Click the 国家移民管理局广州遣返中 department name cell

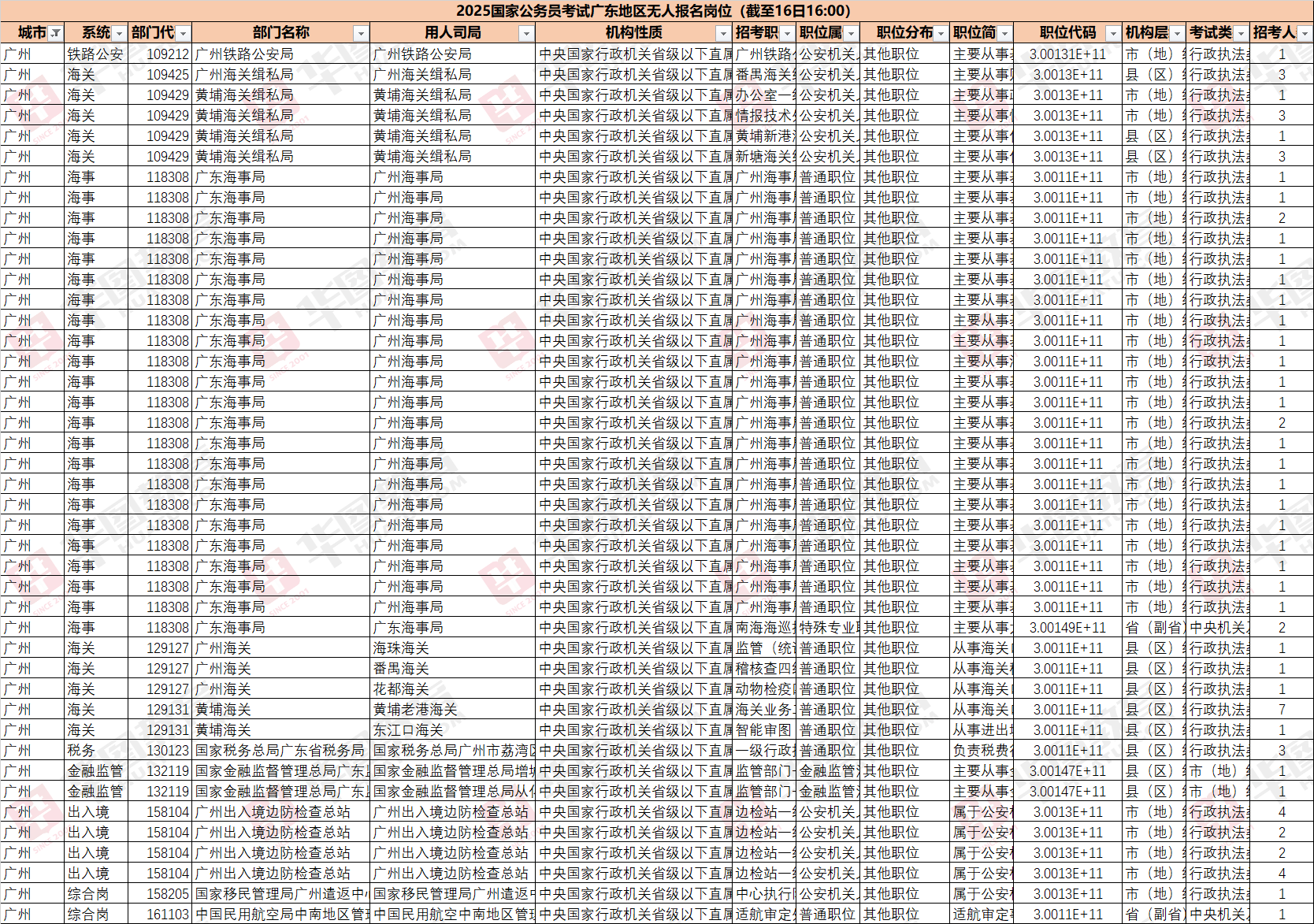(280, 894)
